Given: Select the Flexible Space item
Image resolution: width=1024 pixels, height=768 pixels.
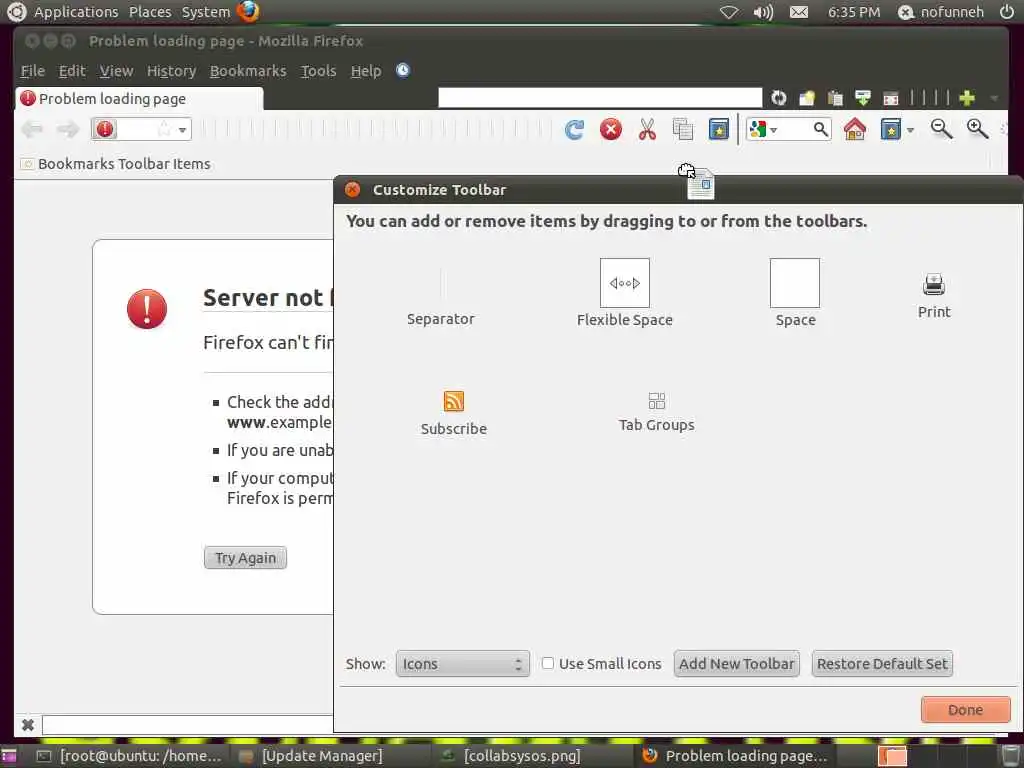Looking at the screenshot, I should 624,293.
